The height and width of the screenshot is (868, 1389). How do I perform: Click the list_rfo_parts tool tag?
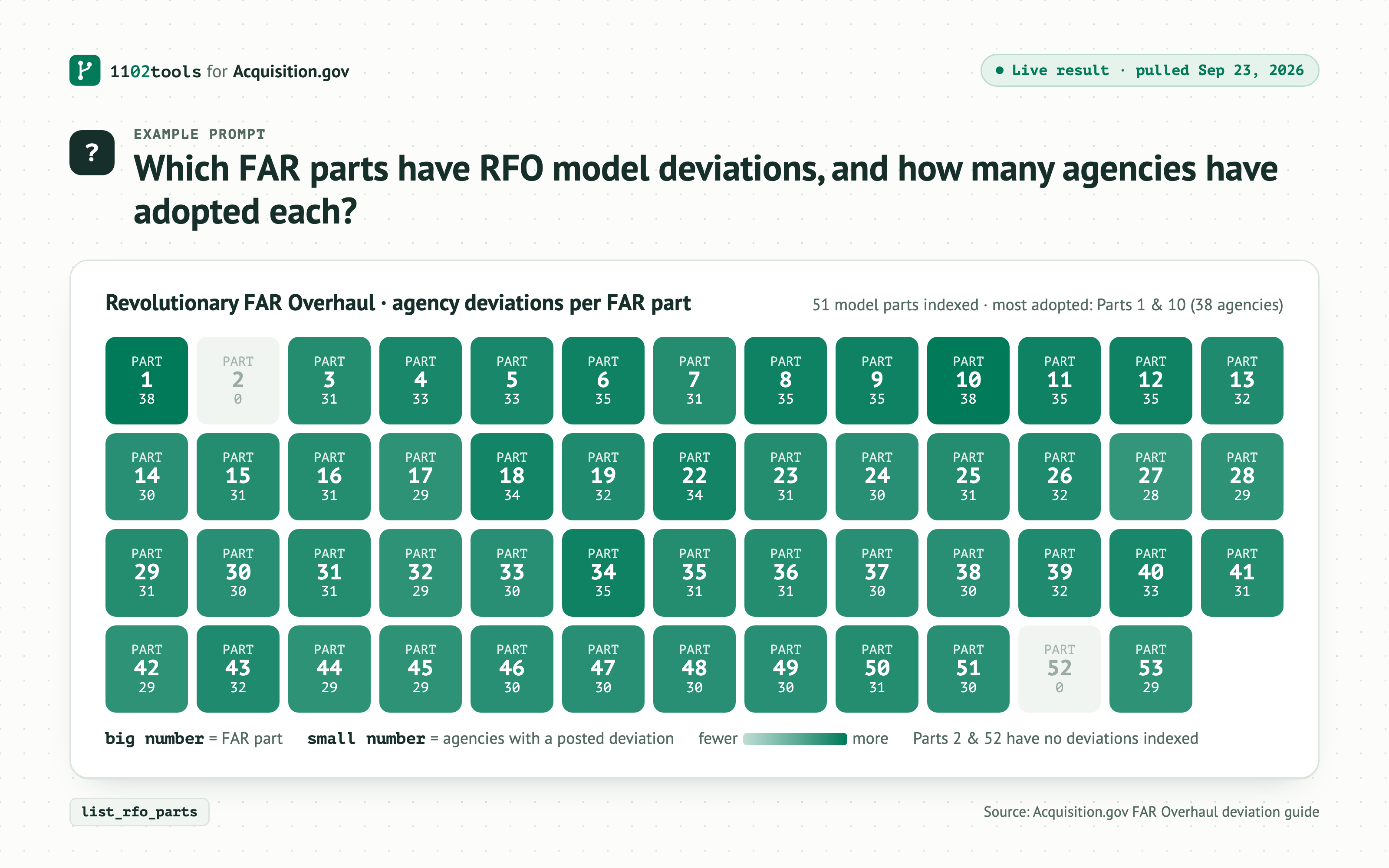(139, 812)
